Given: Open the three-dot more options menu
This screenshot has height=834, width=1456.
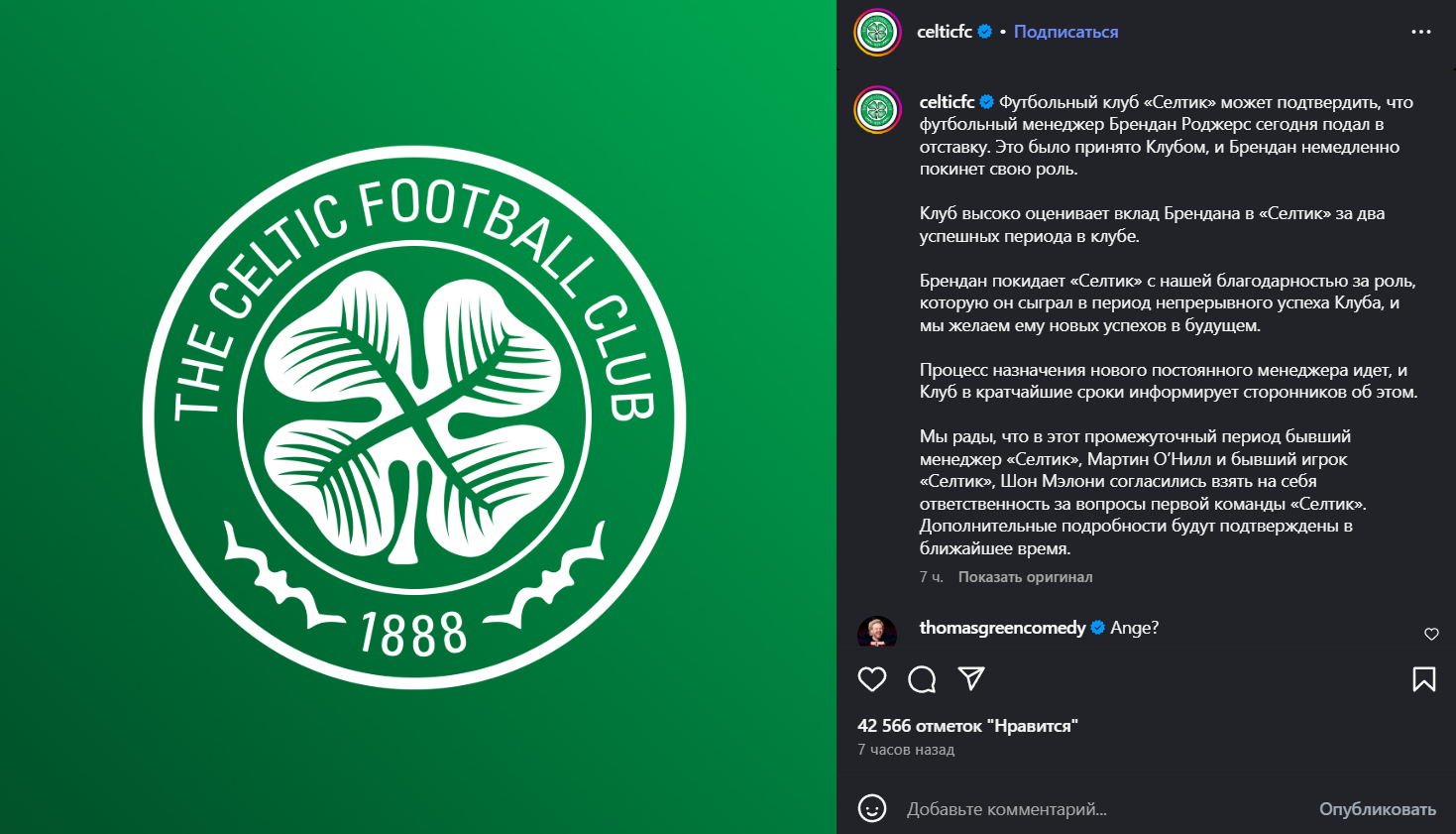Looking at the screenshot, I should click(x=1421, y=32).
